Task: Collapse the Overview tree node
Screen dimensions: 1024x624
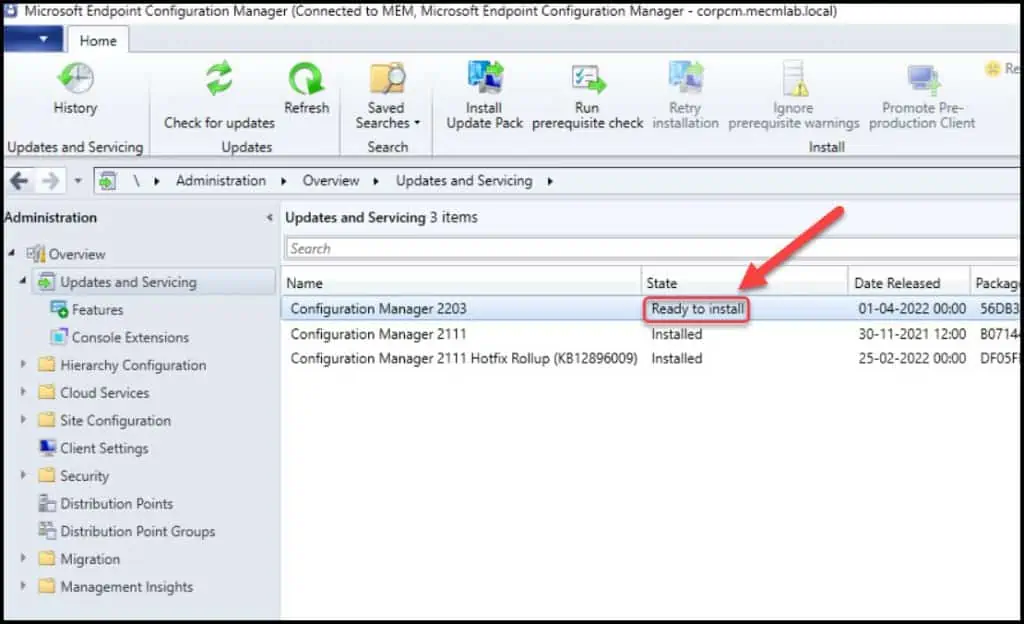Action: (x=12, y=253)
